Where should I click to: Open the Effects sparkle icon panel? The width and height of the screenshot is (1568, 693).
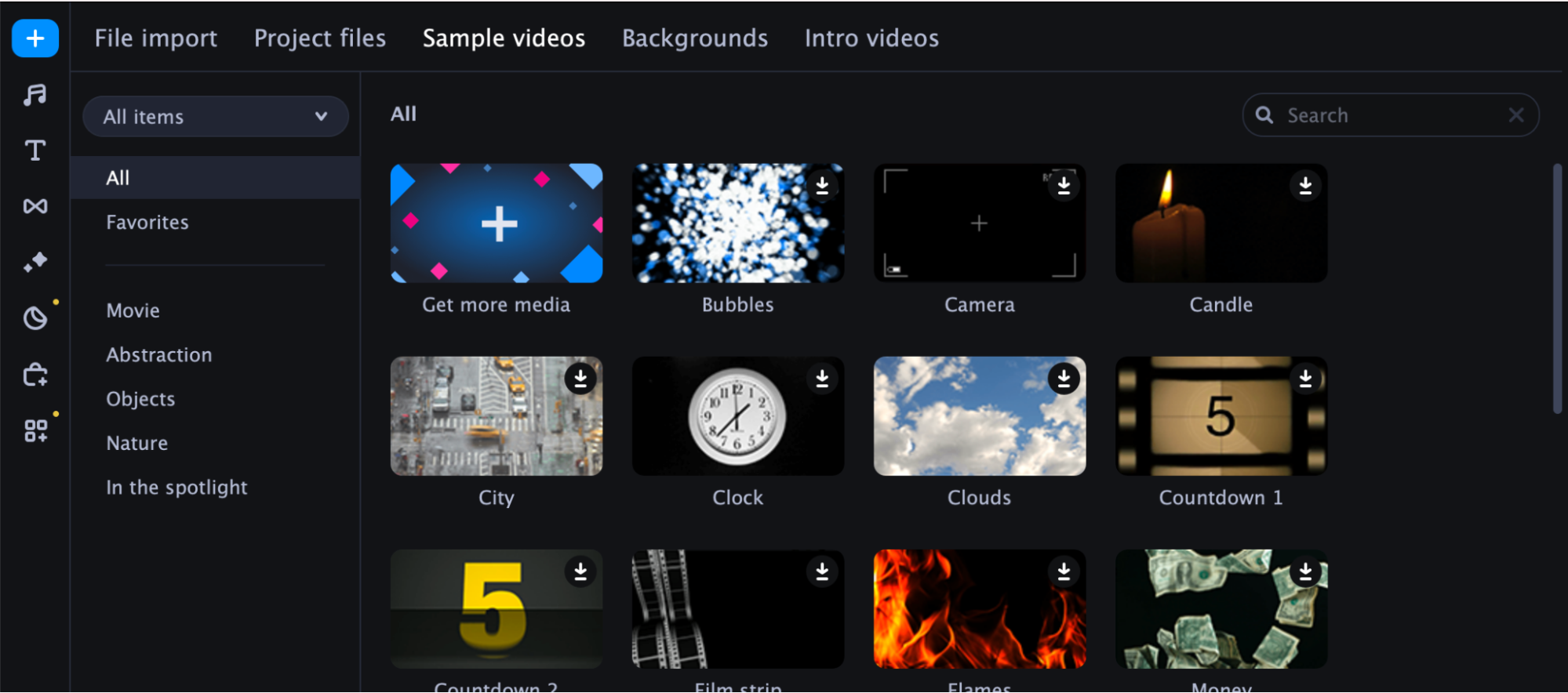click(35, 262)
